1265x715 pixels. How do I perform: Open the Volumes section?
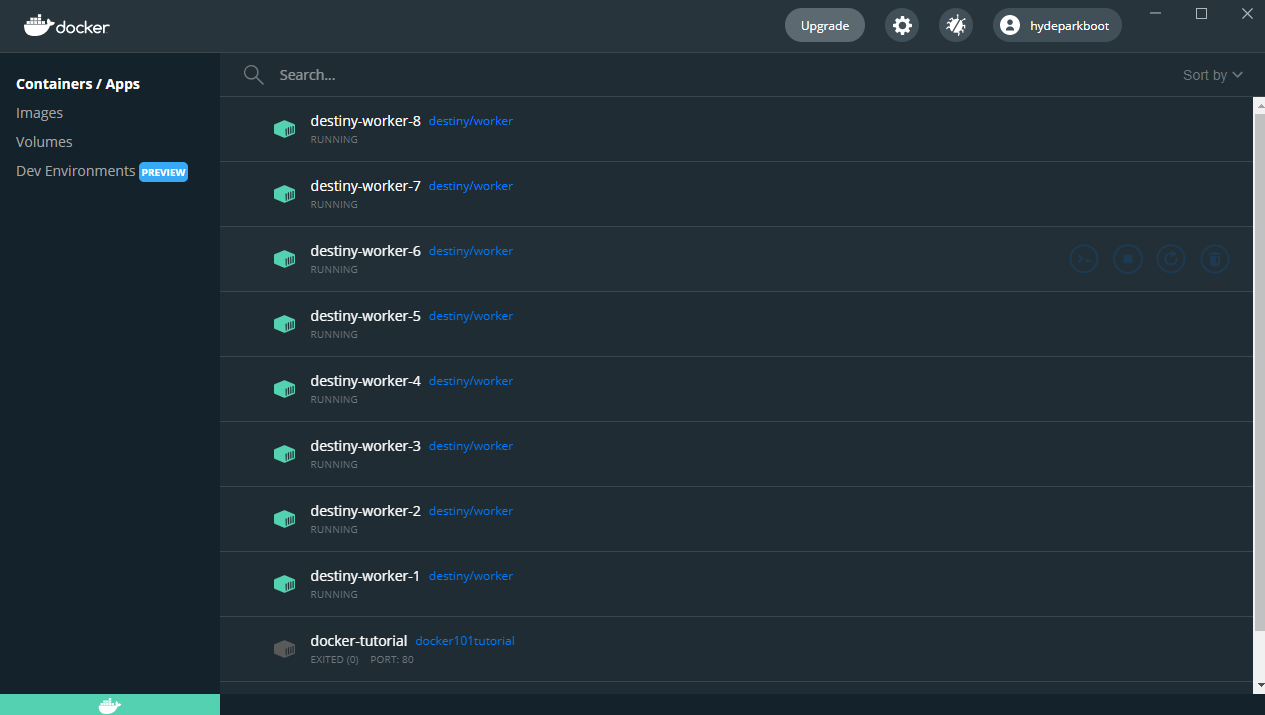44,141
